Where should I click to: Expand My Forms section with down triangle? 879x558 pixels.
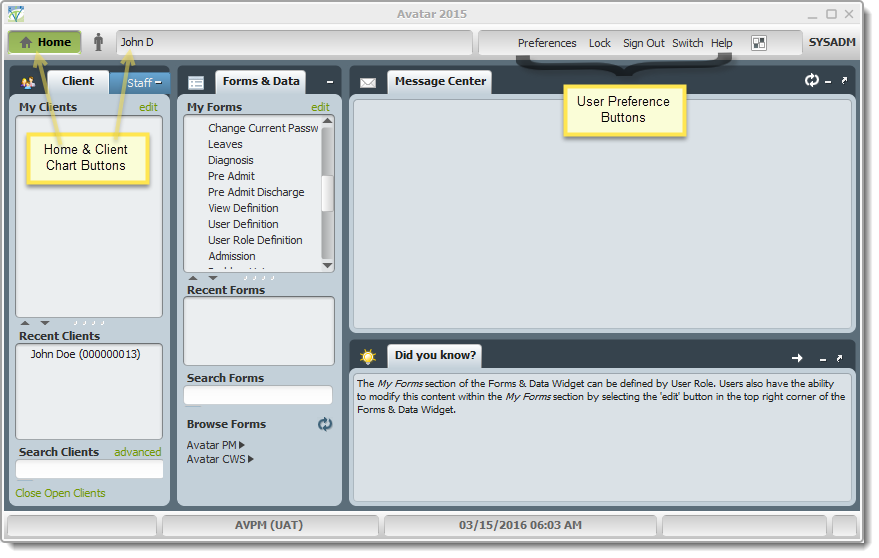click(213, 278)
